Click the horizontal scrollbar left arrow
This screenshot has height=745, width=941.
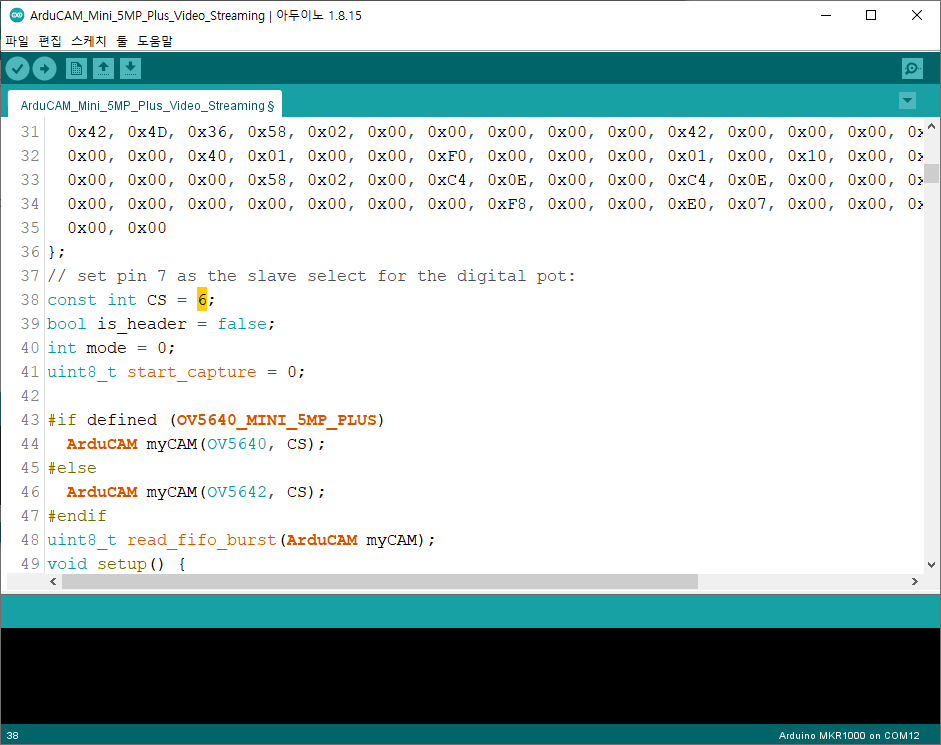coord(53,581)
